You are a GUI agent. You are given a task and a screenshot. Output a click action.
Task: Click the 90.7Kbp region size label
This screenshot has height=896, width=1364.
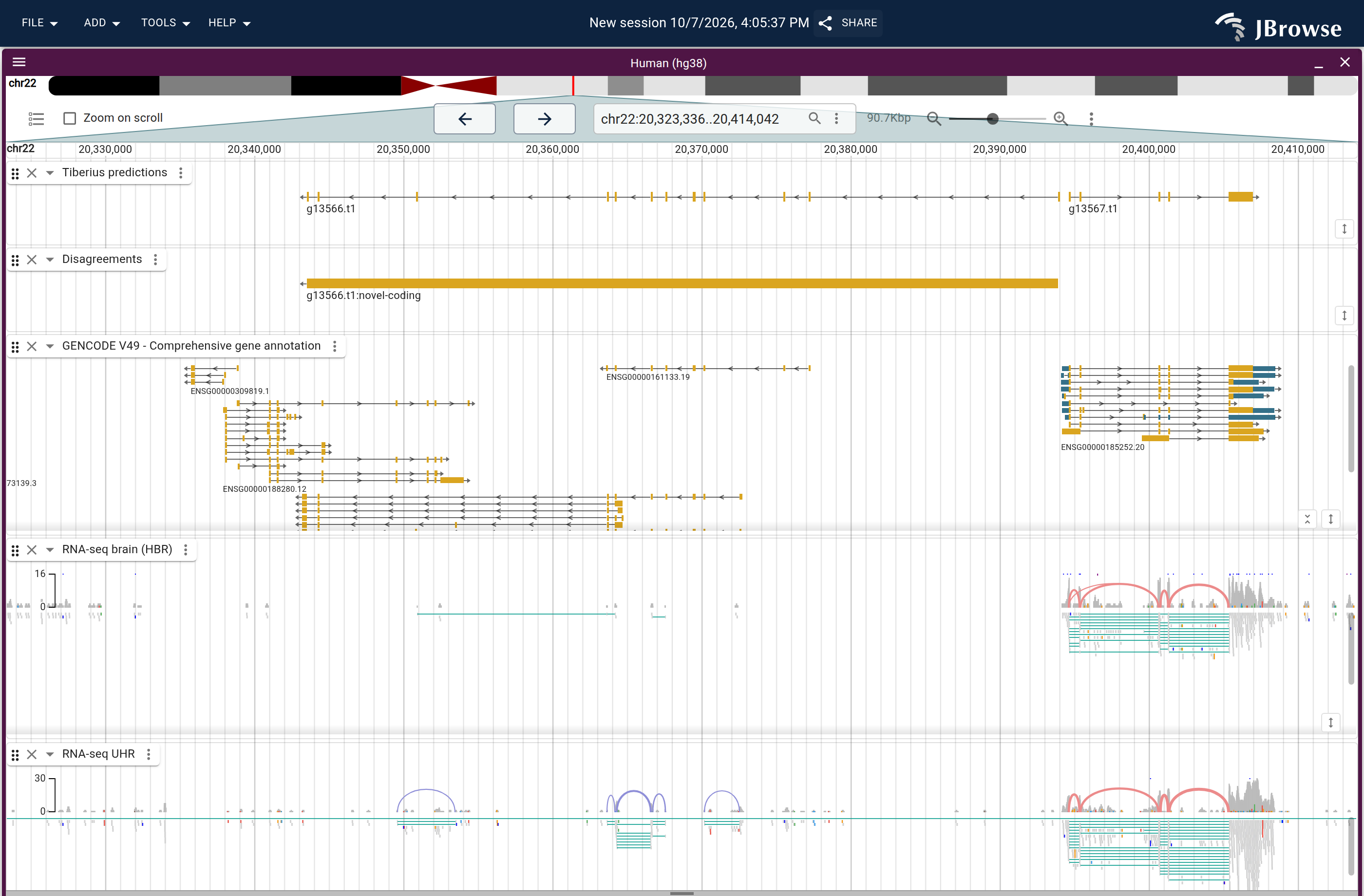click(889, 118)
